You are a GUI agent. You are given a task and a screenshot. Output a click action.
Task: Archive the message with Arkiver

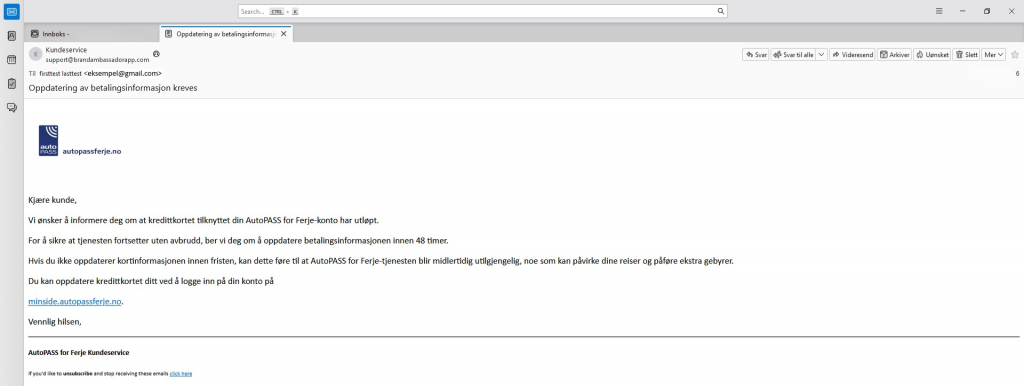[894, 55]
